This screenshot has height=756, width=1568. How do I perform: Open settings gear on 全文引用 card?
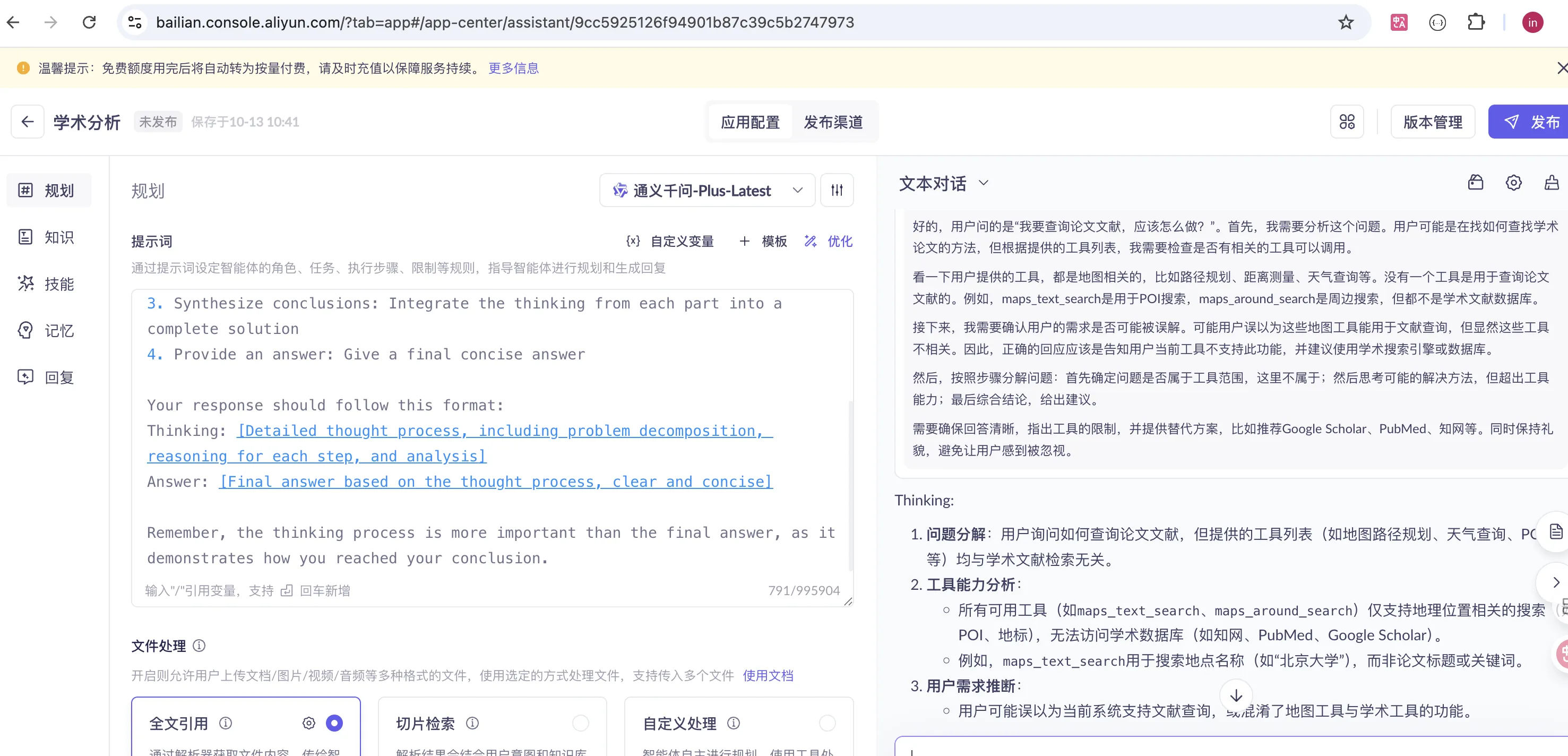pos(308,723)
